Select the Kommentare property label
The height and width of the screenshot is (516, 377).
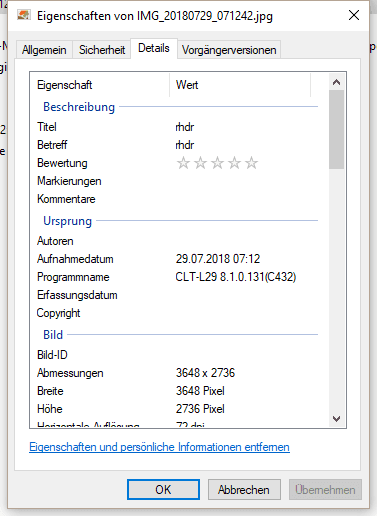[x=66, y=199]
